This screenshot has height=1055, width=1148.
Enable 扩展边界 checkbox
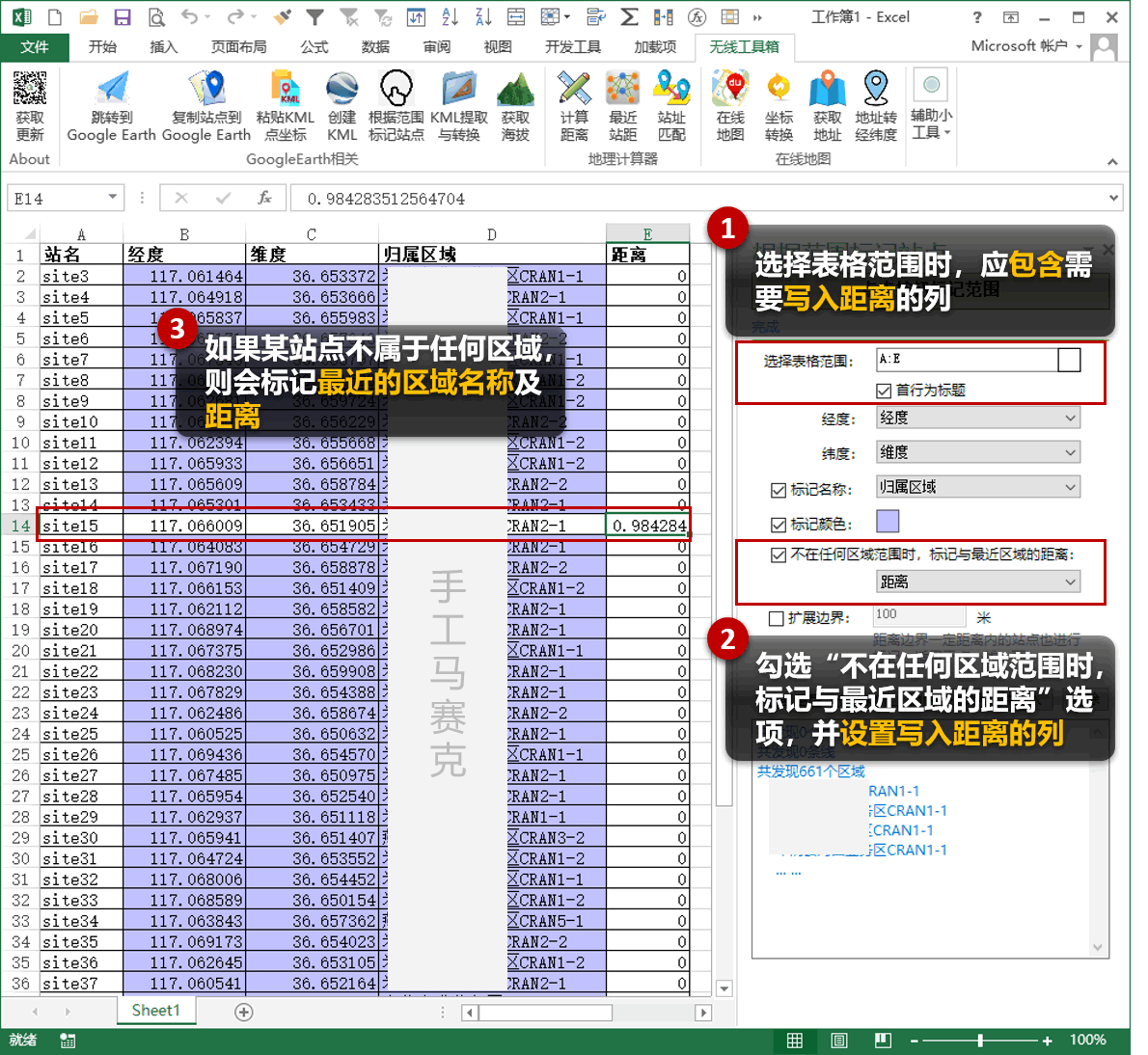coord(776,619)
